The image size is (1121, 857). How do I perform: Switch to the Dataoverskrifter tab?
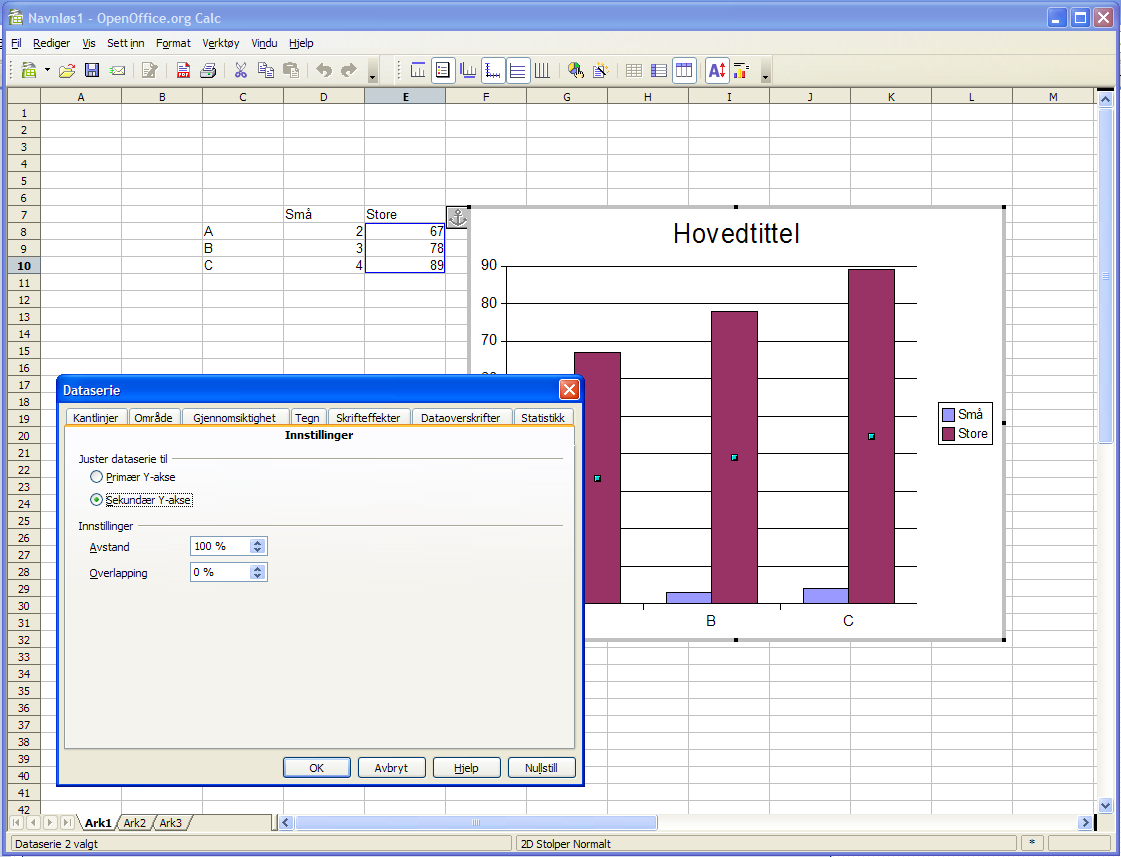point(460,417)
